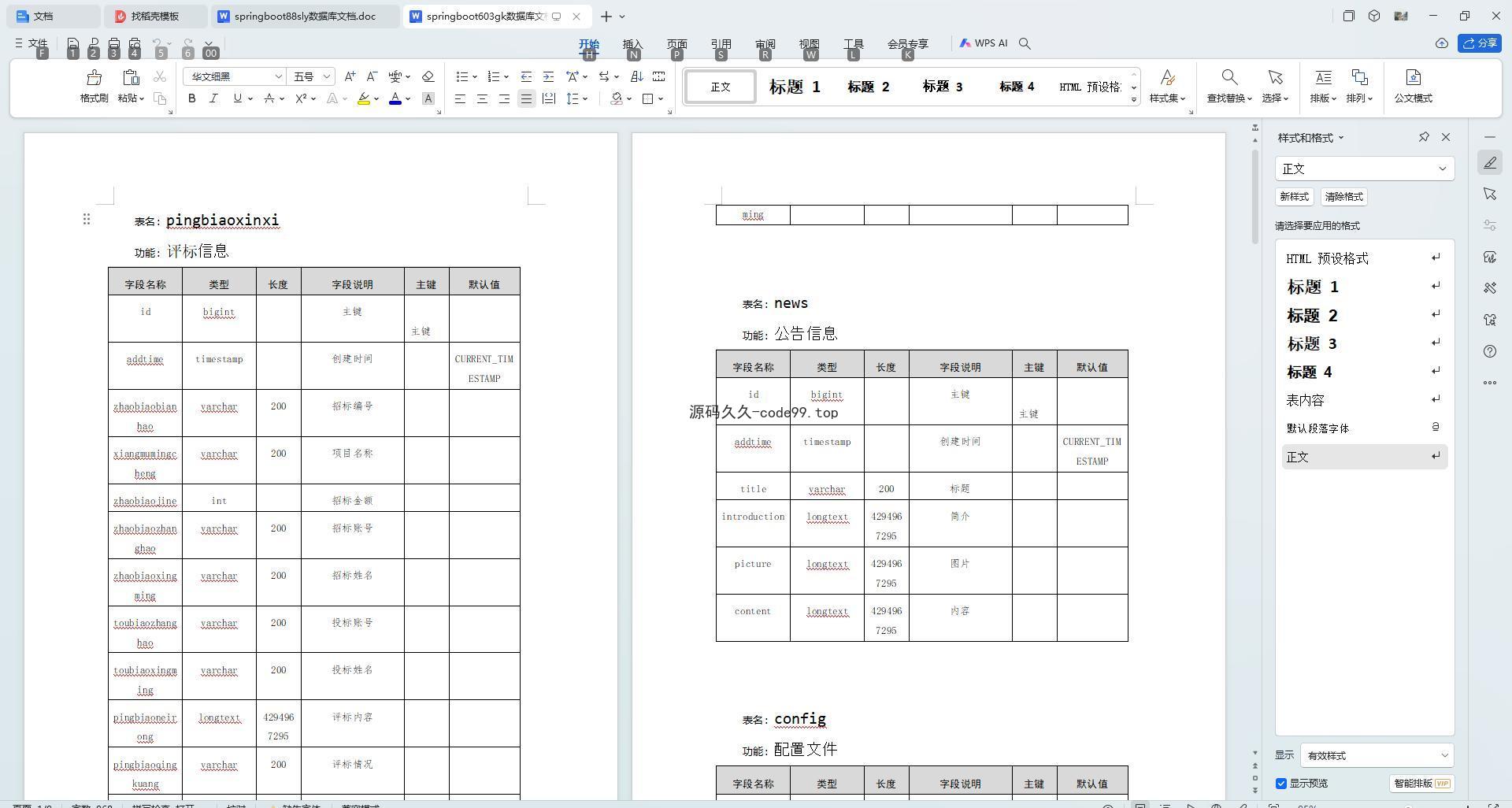Set paragraph alignment to Justify
Screen dimensions: 1512x808
pyautogui.click(x=526, y=98)
